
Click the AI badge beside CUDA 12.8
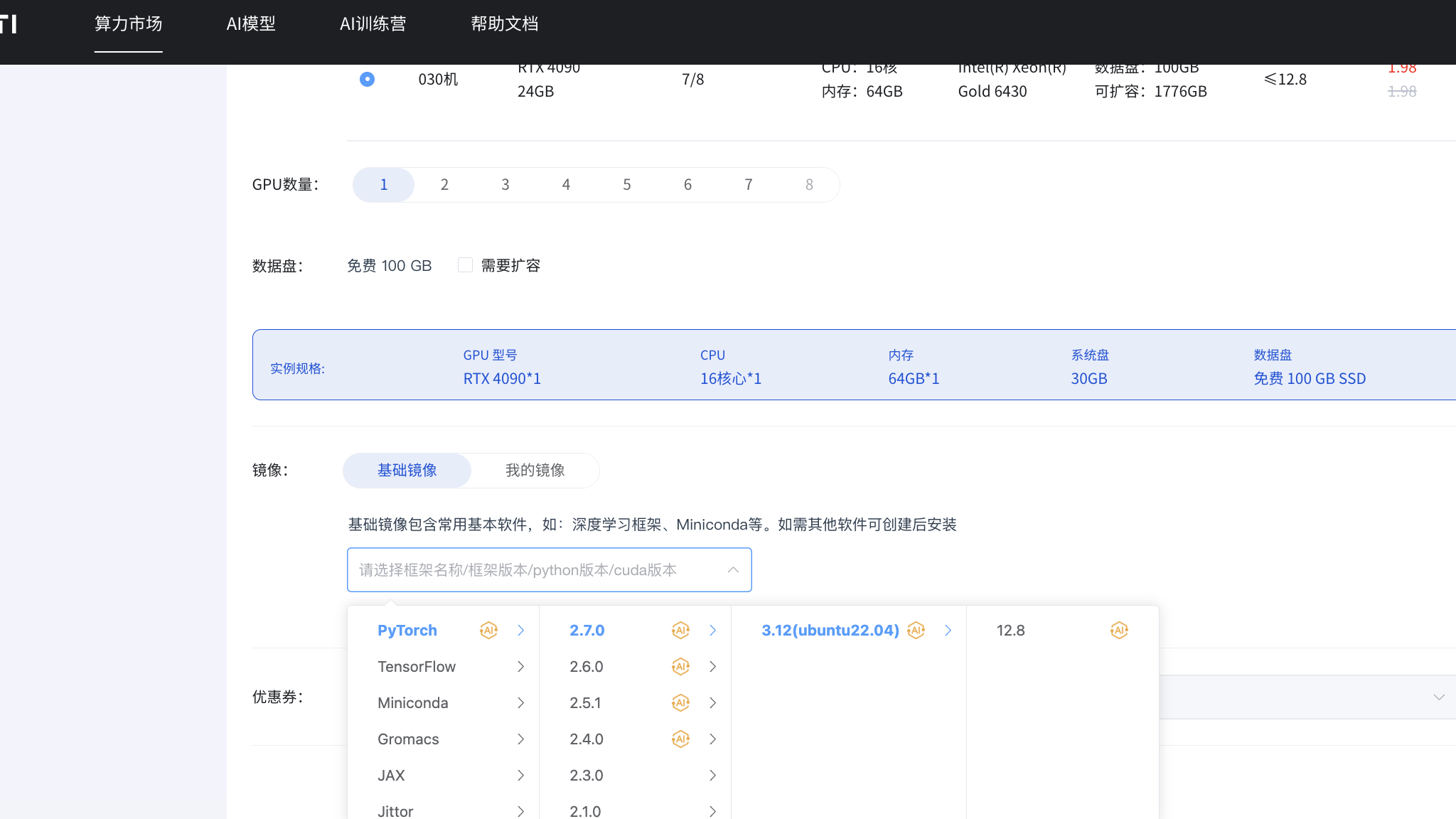tap(1119, 631)
